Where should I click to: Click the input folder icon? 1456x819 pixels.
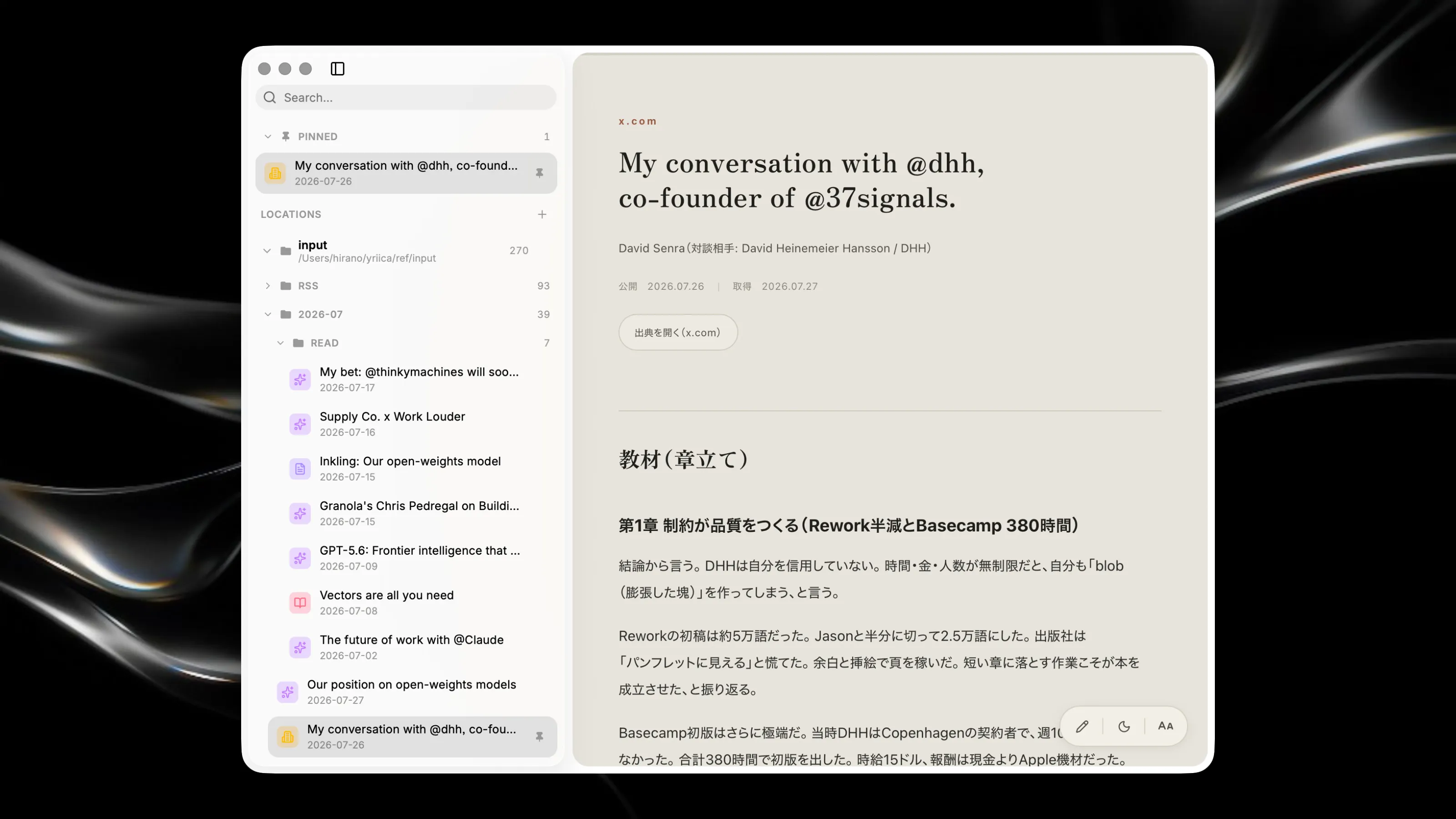click(286, 250)
